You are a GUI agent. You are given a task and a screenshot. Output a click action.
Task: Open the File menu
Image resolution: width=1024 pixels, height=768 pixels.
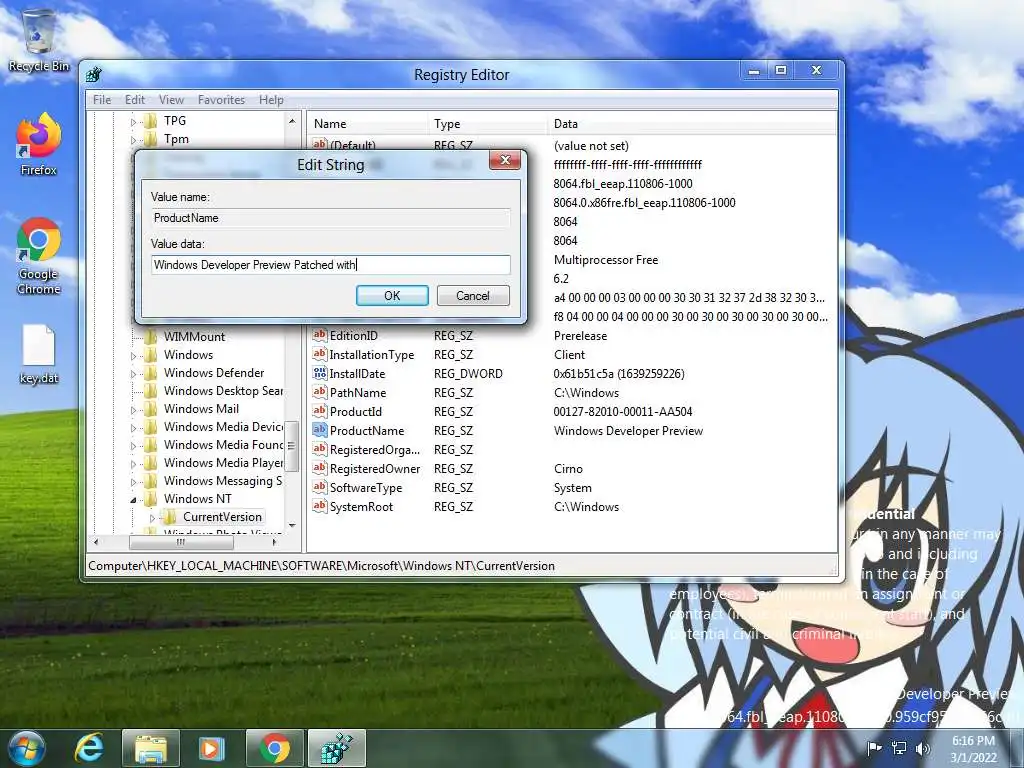coord(102,100)
